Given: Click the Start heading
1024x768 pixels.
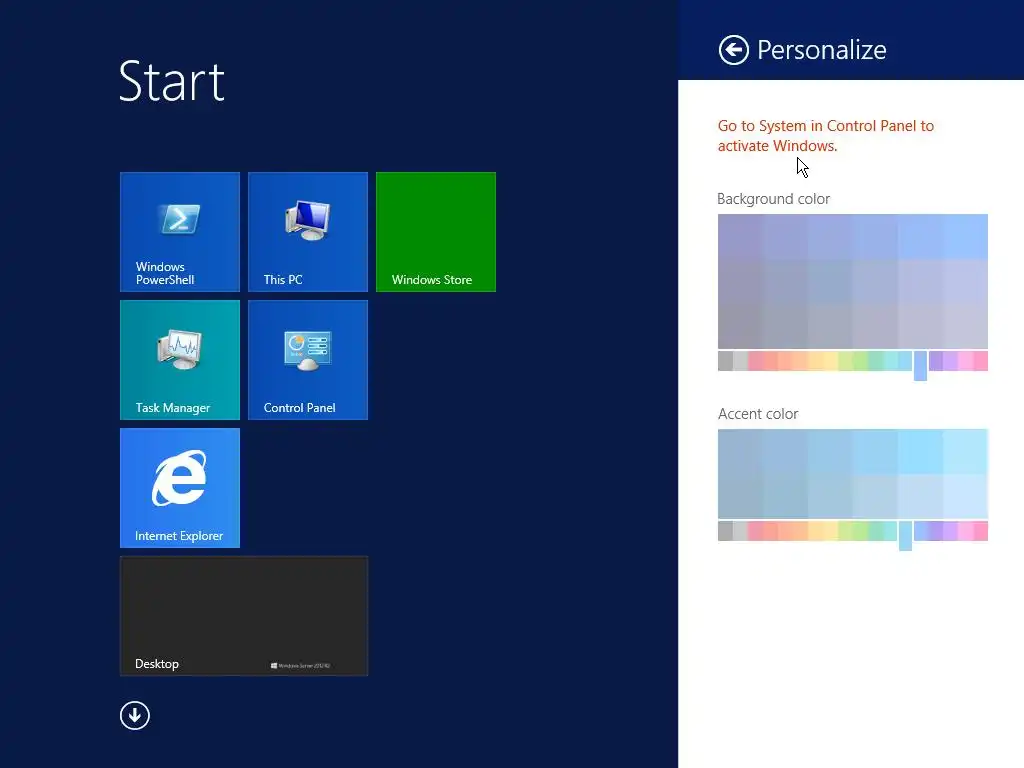Looking at the screenshot, I should 172,81.
